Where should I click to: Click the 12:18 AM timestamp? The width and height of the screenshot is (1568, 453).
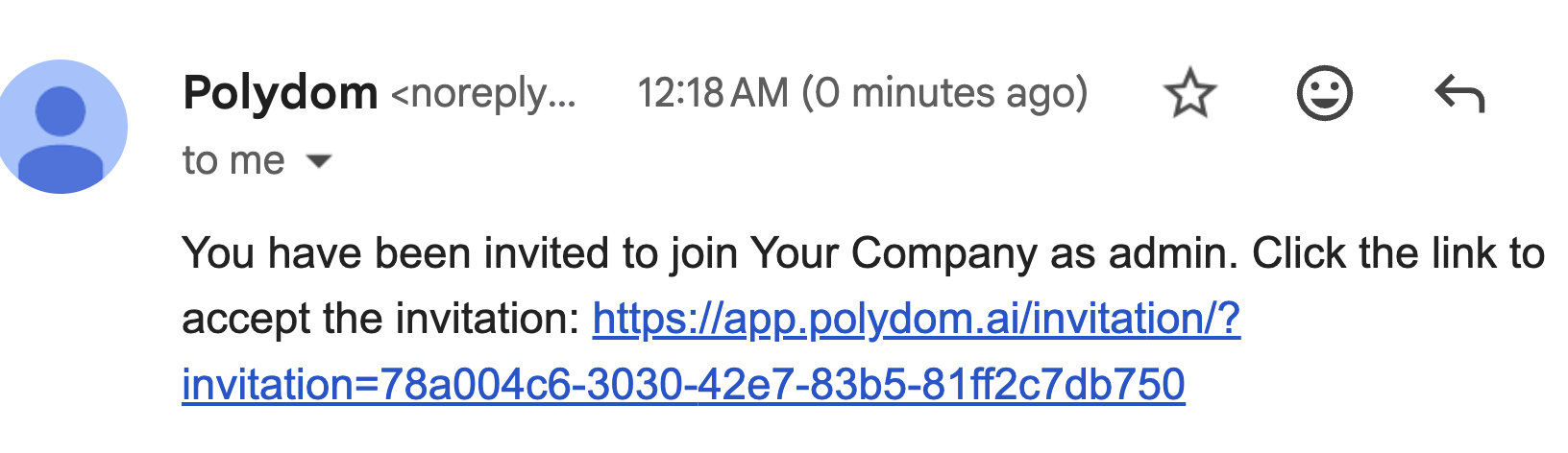713,93
